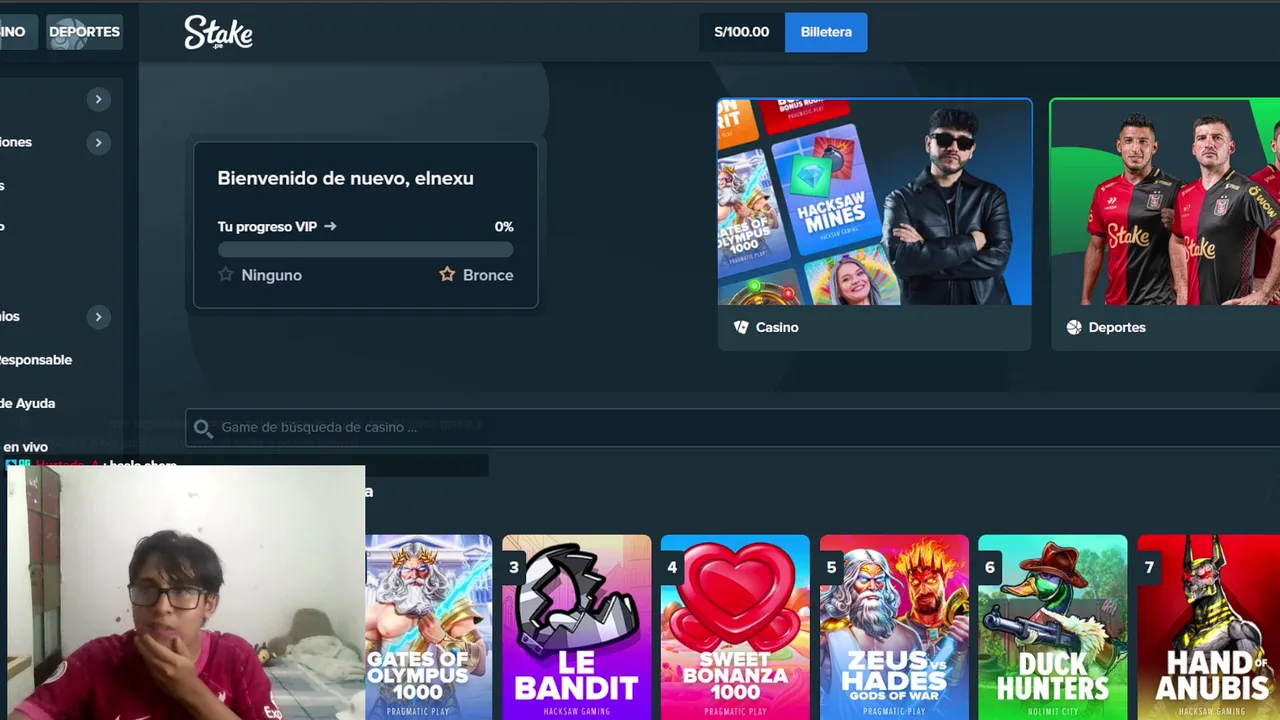Click the Ninguno star icon
The image size is (1280, 720).
coord(226,274)
